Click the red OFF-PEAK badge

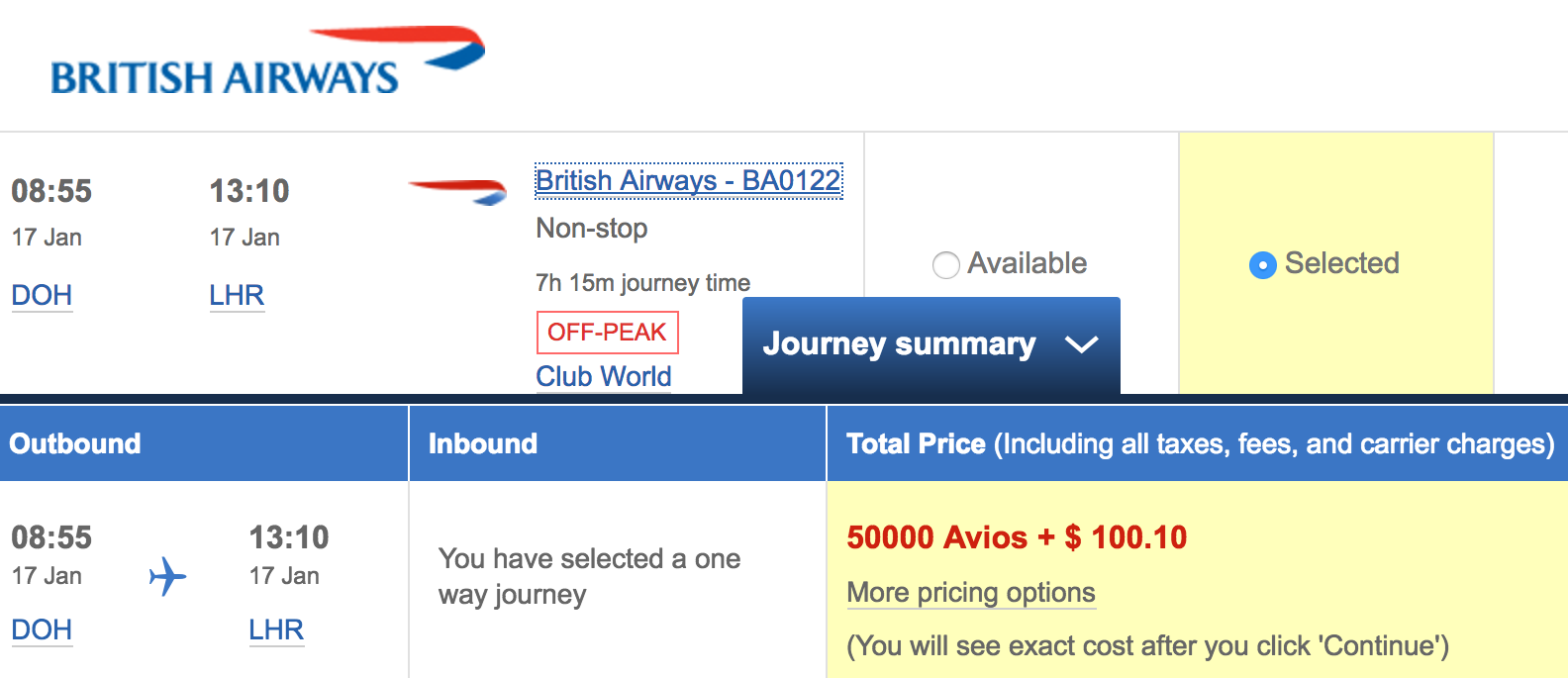coord(607,333)
